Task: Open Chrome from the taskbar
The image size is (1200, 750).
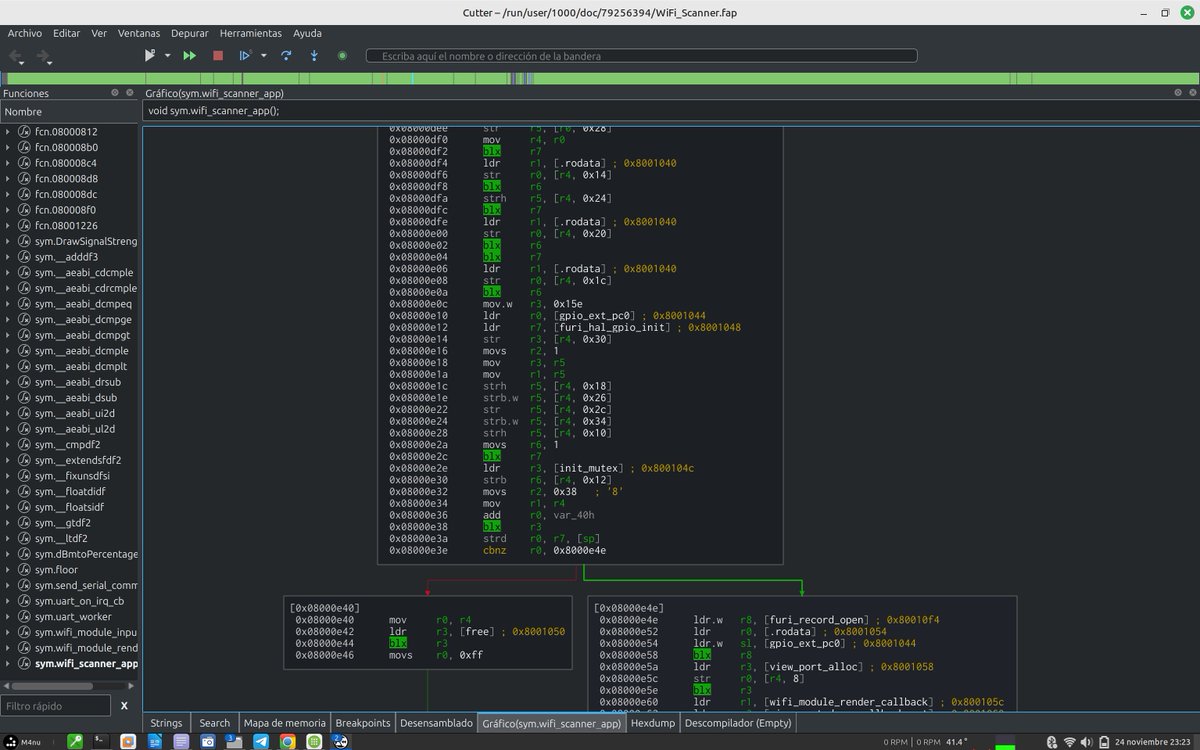Action: [x=287, y=742]
